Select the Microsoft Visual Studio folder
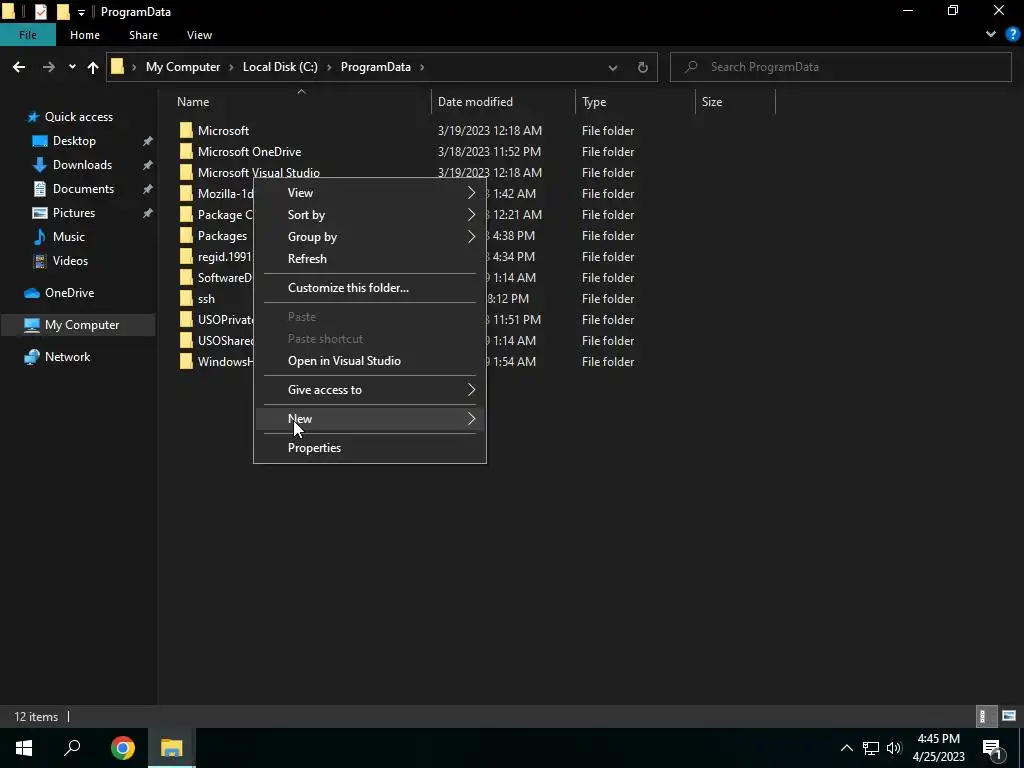 click(259, 172)
